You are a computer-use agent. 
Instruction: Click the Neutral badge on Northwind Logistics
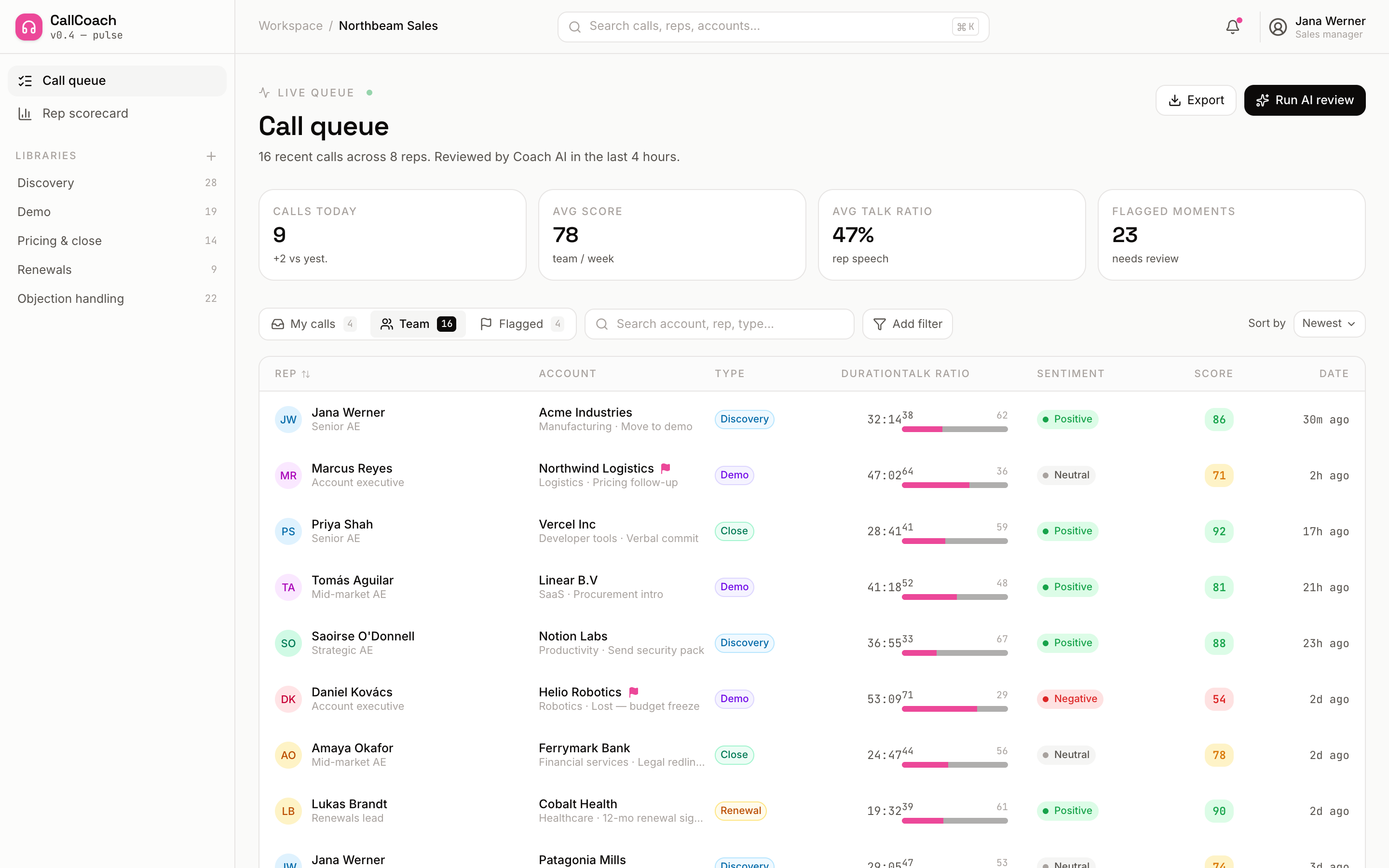coord(1066,475)
